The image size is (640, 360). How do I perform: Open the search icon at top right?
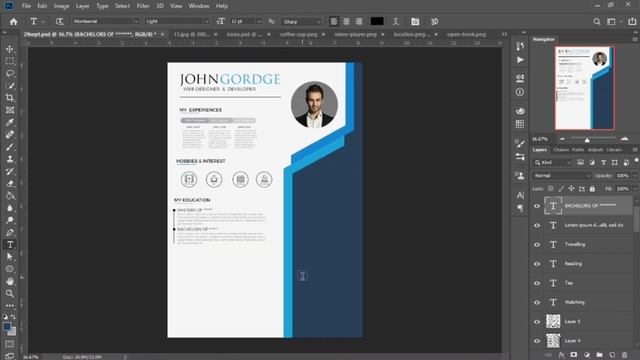click(x=597, y=22)
